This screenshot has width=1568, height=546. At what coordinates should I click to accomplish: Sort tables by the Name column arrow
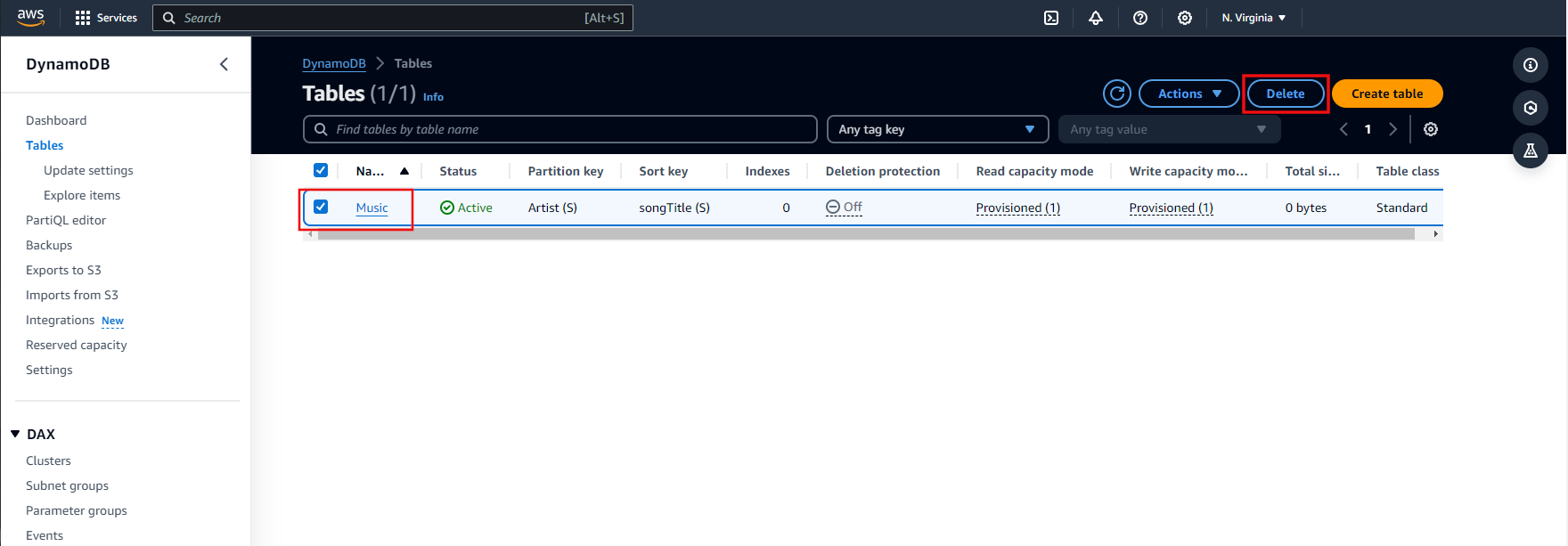pyautogui.click(x=404, y=171)
